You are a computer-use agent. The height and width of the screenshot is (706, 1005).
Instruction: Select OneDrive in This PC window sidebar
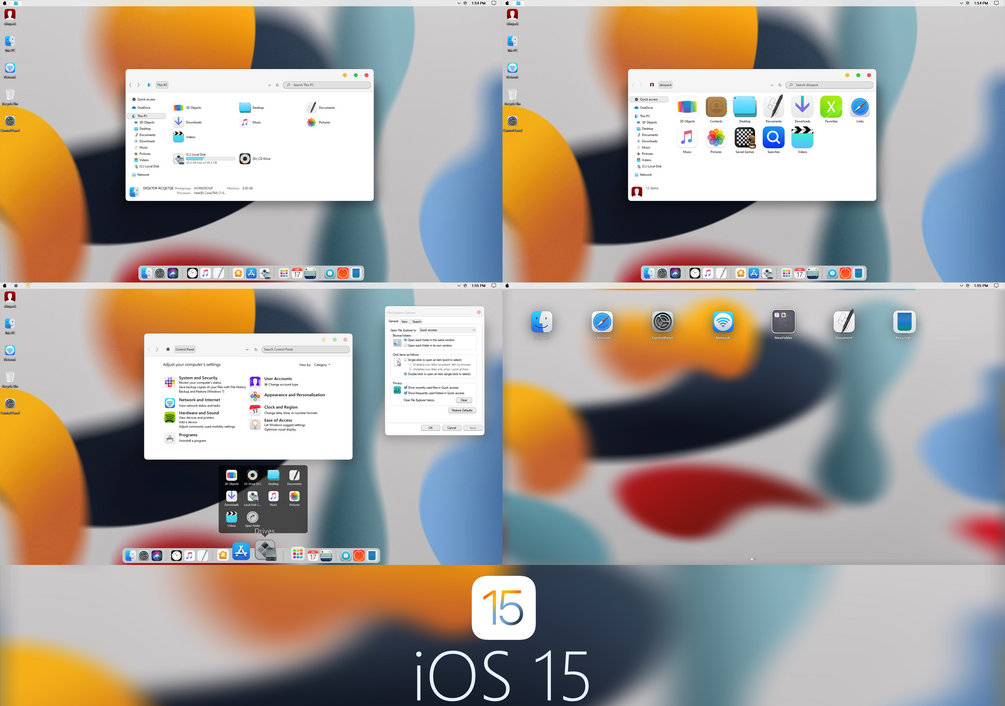tap(142, 108)
